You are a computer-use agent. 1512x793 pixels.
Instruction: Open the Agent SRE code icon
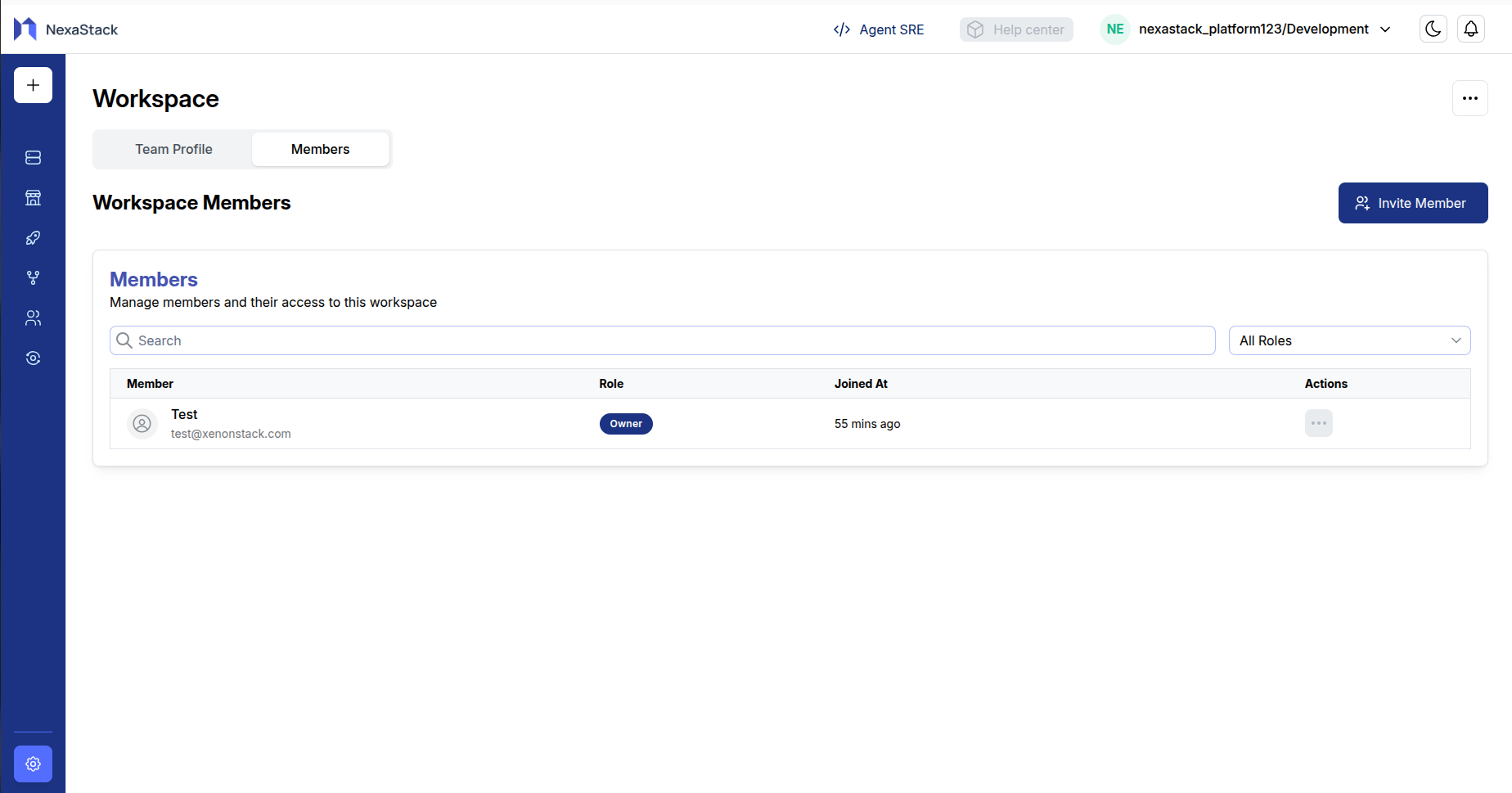[x=842, y=29]
